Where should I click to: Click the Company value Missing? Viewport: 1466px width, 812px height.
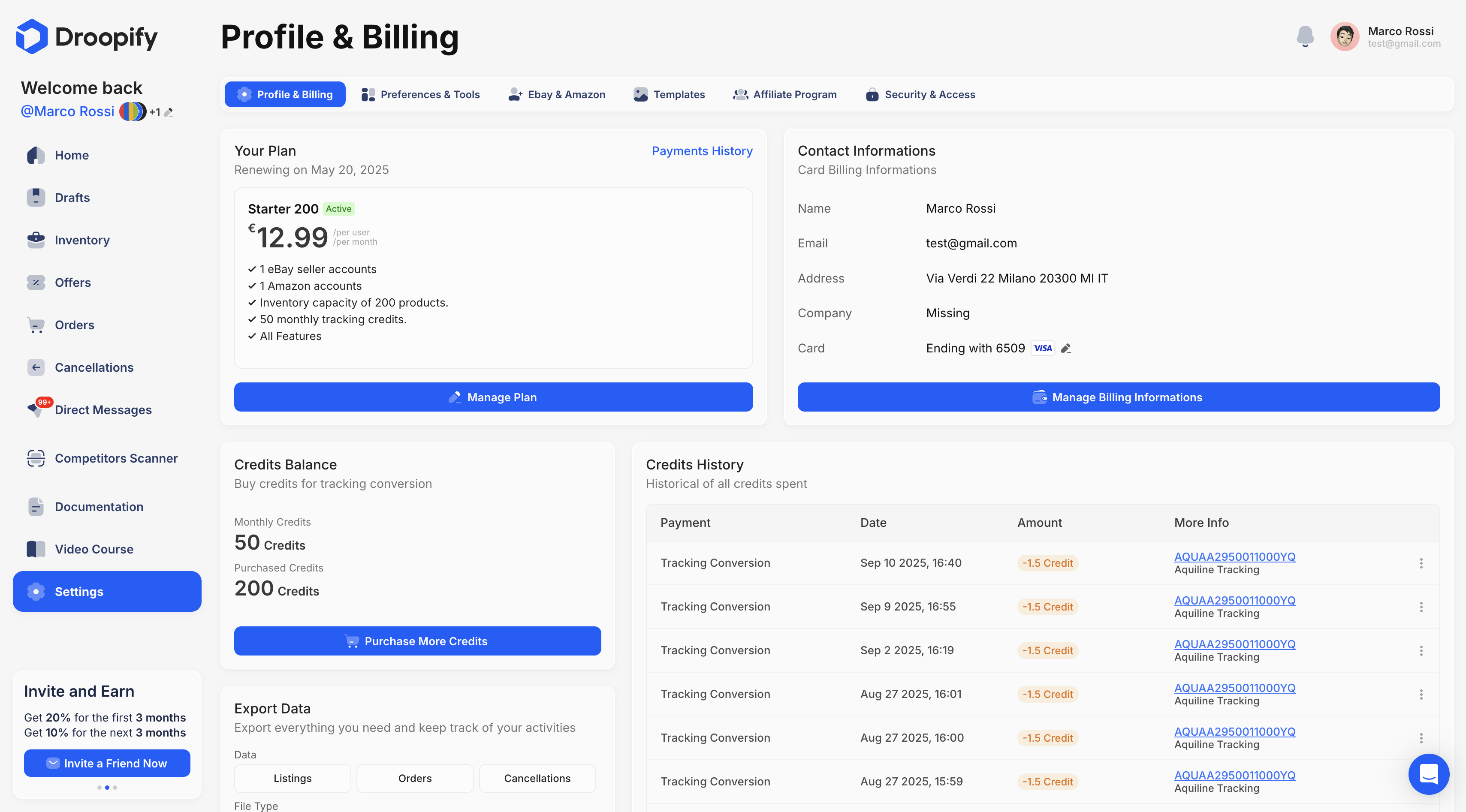(x=947, y=313)
